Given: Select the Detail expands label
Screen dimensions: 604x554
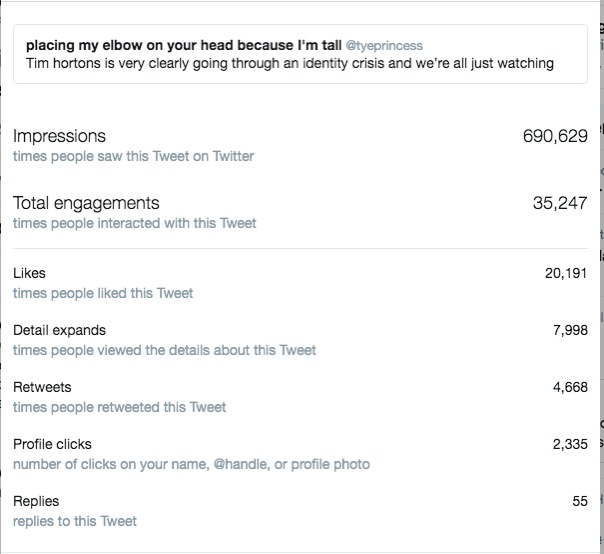Looking at the screenshot, I should [59, 331].
